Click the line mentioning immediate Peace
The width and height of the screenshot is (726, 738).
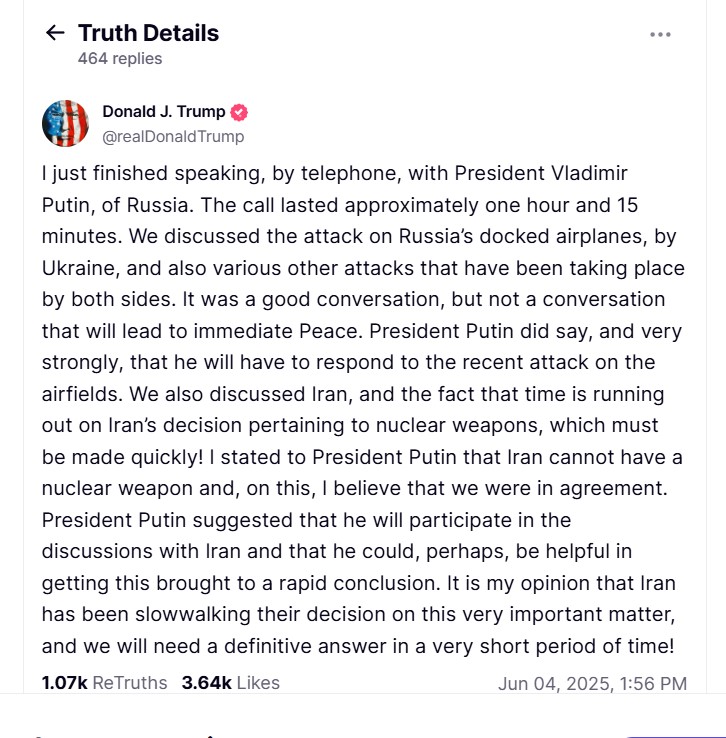coord(362,331)
